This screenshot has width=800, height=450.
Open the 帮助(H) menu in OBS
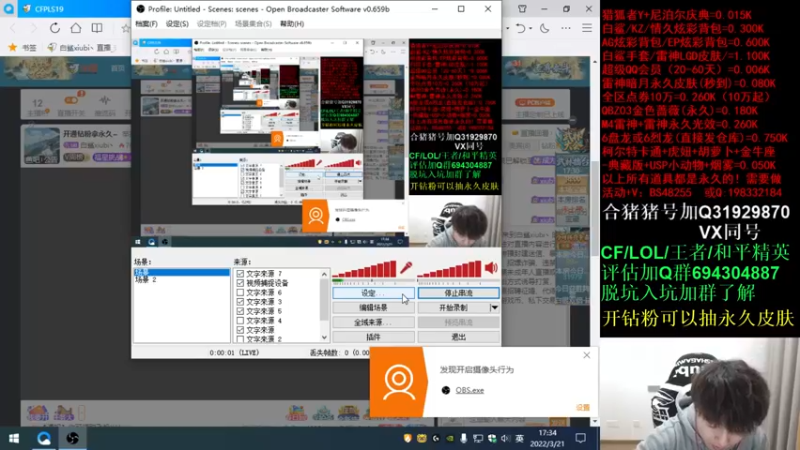pos(292,24)
